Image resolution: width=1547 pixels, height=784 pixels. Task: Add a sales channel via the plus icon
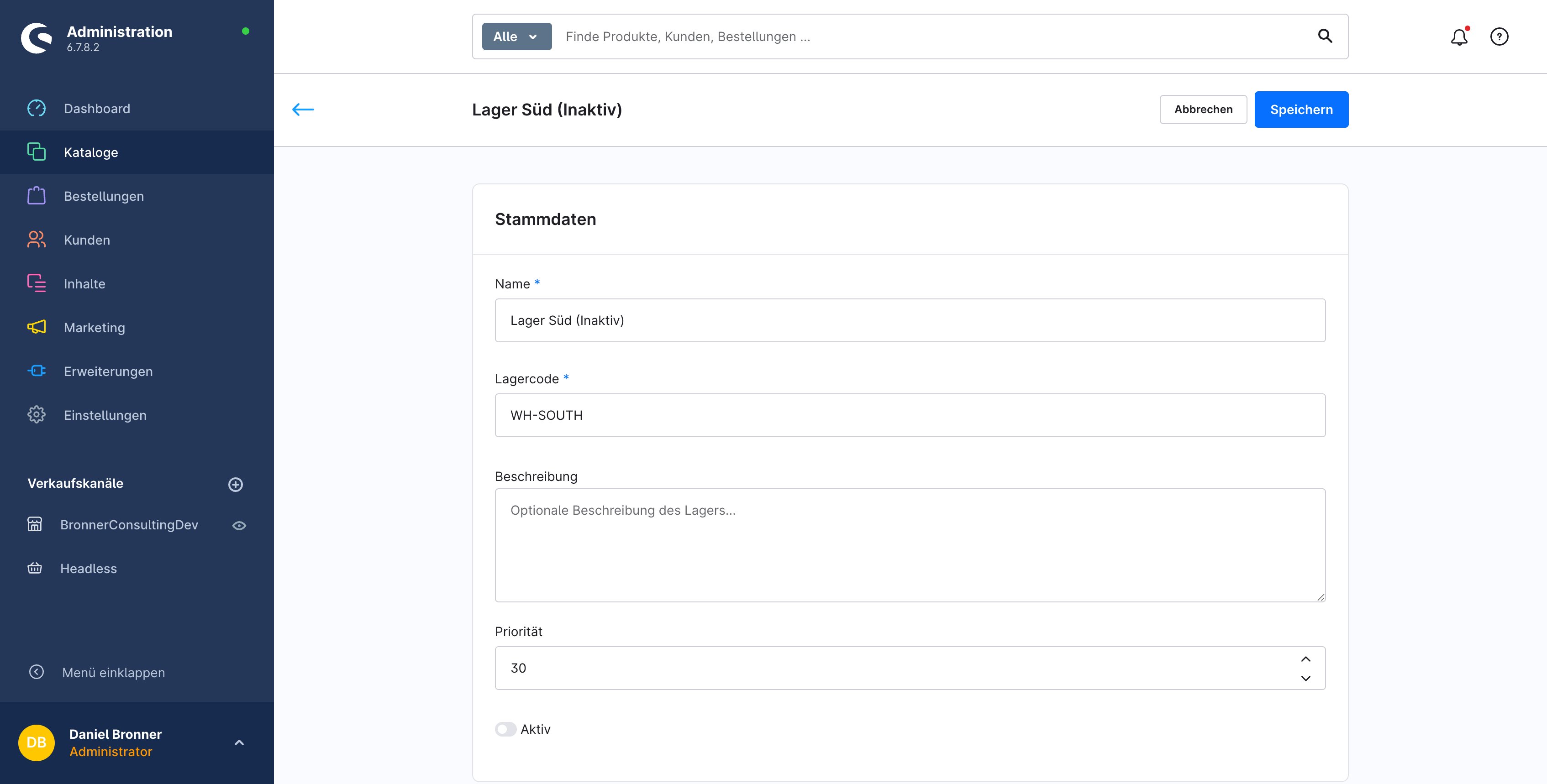pos(236,485)
